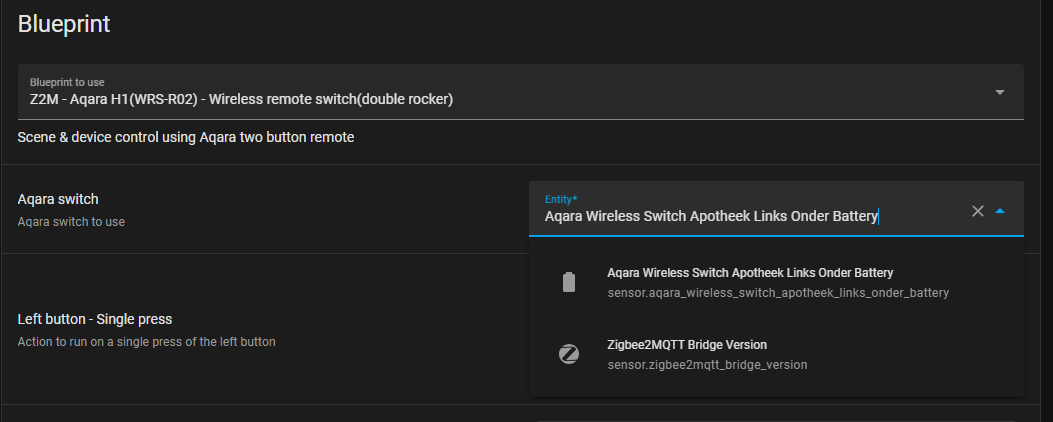
Task: Click the Blueprint to use caption
Action: click(x=67, y=82)
